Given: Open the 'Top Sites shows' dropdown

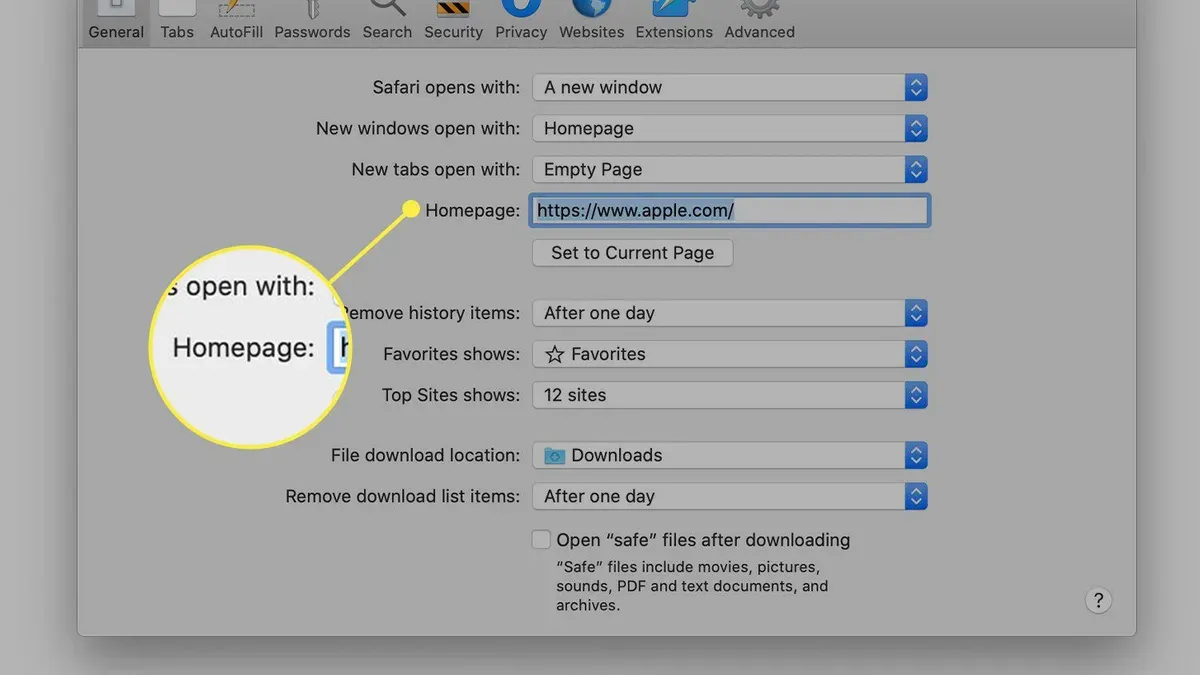Looking at the screenshot, I should [730, 395].
